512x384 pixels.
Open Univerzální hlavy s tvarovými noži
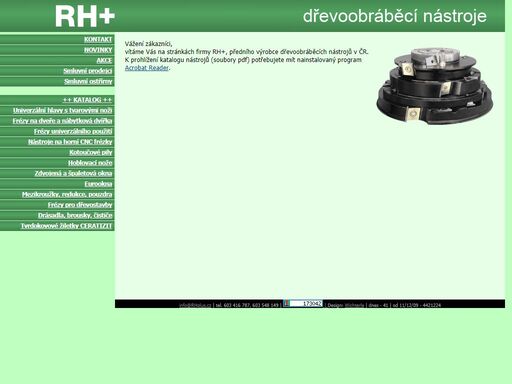click(x=63, y=110)
